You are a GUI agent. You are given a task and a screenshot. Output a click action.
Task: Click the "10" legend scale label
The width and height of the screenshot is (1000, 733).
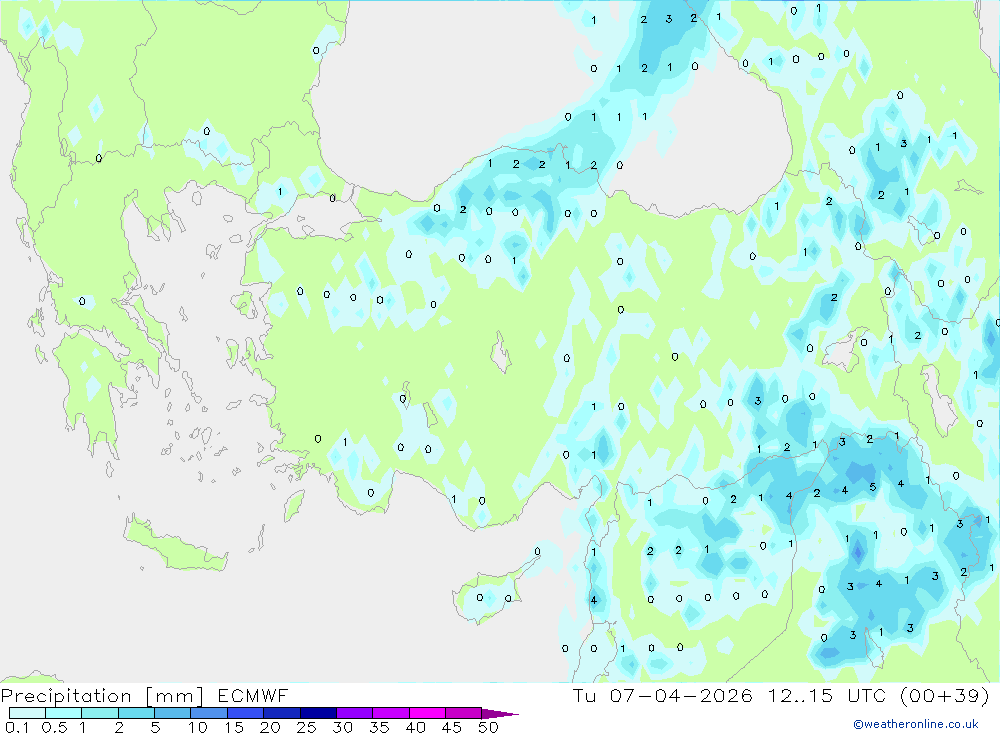pyautogui.click(x=198, y=727)
